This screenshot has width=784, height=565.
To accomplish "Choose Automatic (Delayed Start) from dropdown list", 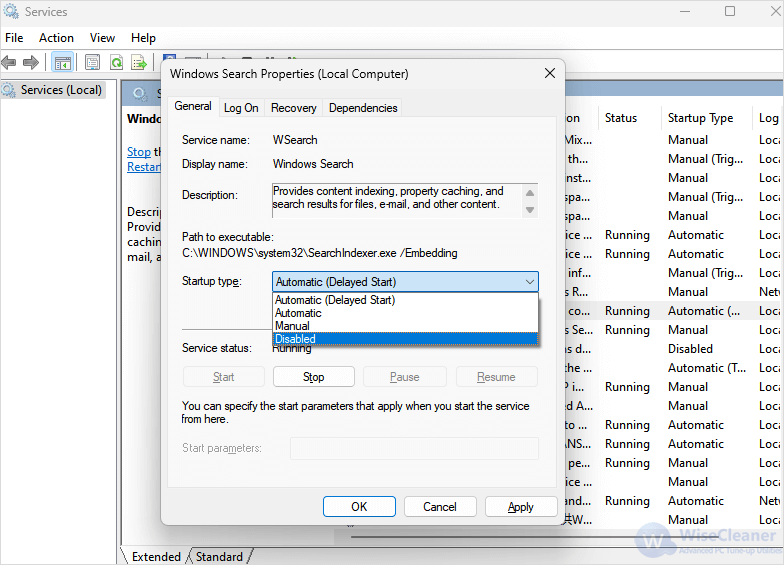I will click(x=406, y=300).
